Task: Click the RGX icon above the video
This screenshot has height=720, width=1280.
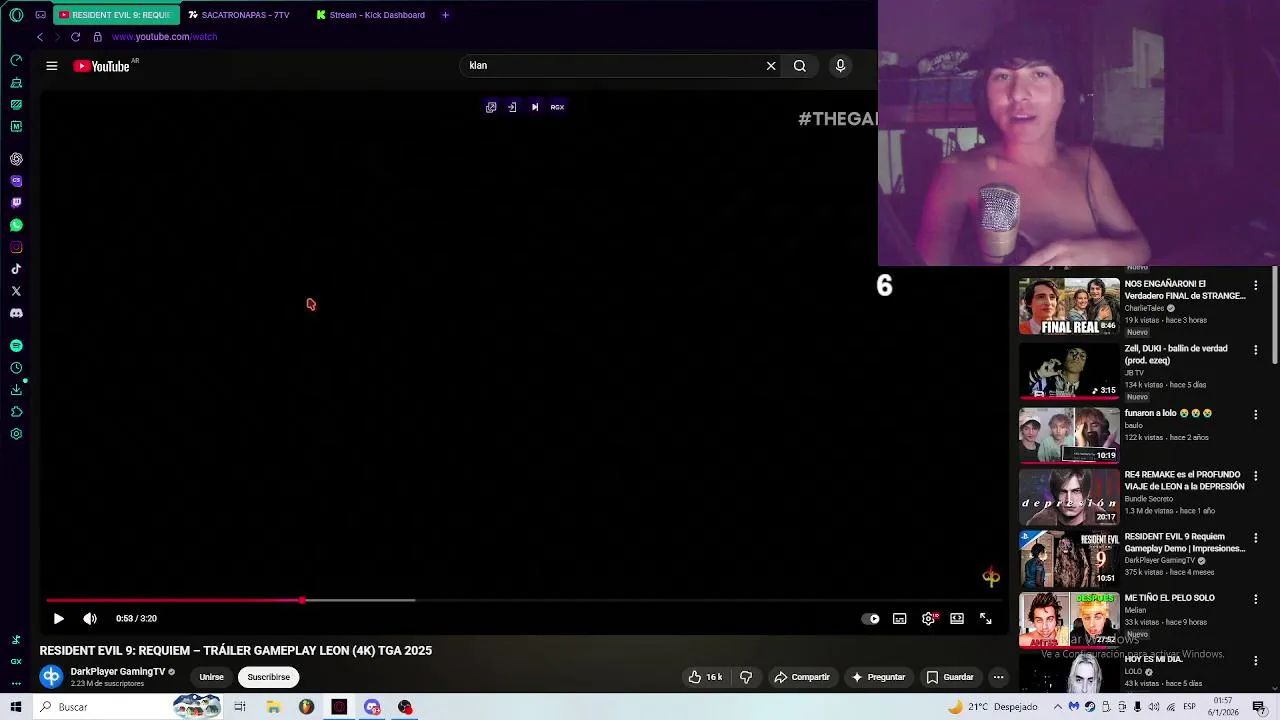Action: 557,107
